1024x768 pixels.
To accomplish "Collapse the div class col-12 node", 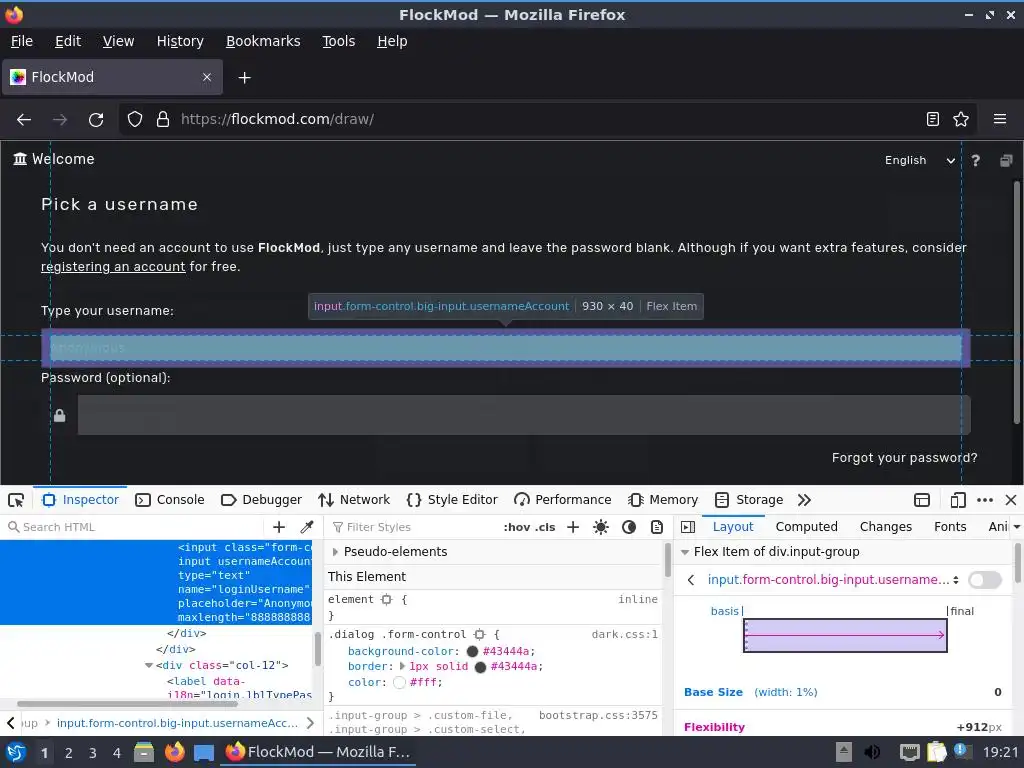I will click(149, 665).
